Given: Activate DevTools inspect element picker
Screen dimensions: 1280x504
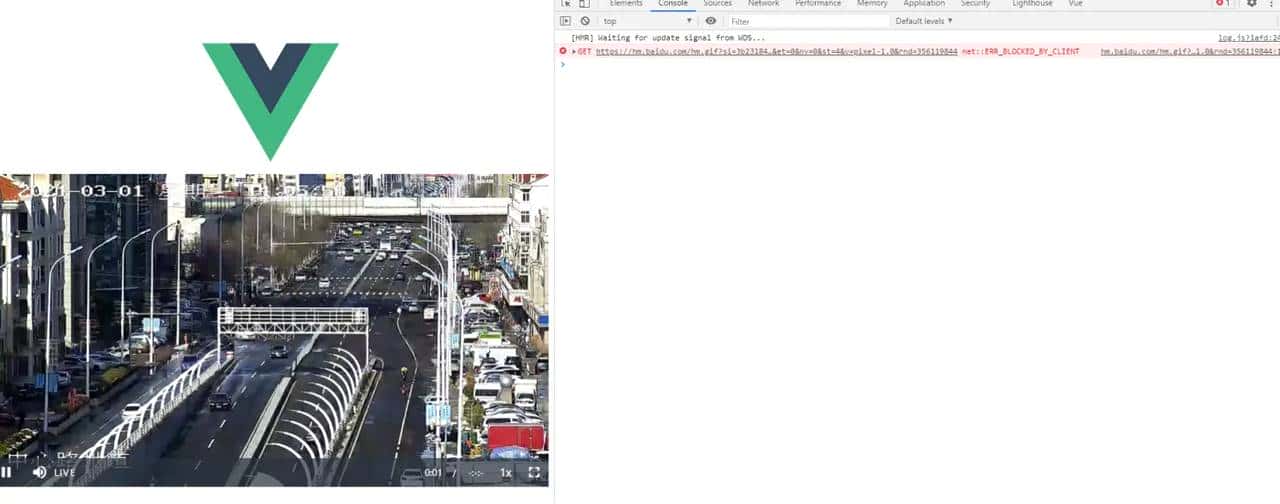Looking at the screenshot, I should coord(566,4).
